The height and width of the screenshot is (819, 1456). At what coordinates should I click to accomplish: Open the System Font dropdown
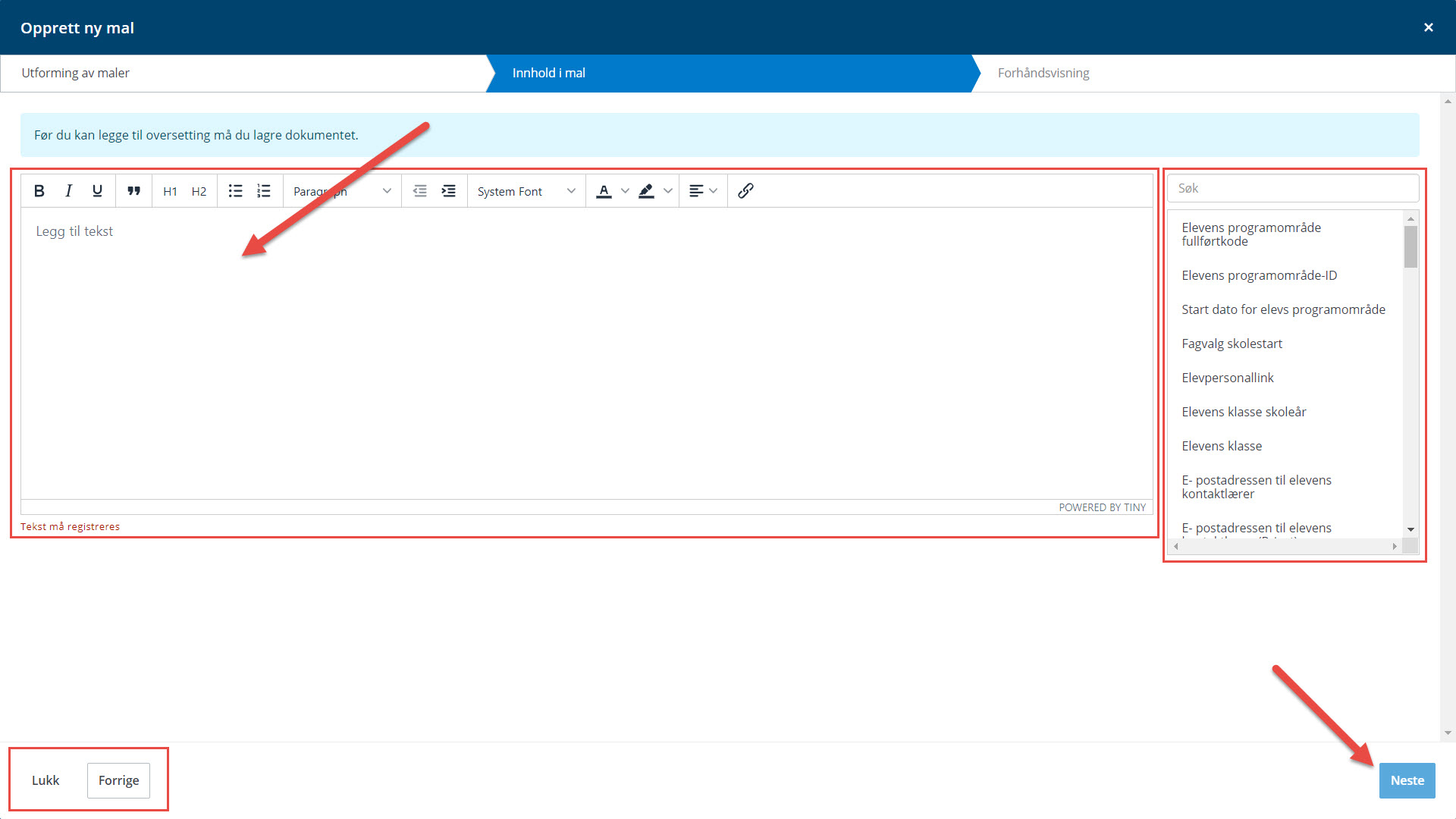point(526,191)
